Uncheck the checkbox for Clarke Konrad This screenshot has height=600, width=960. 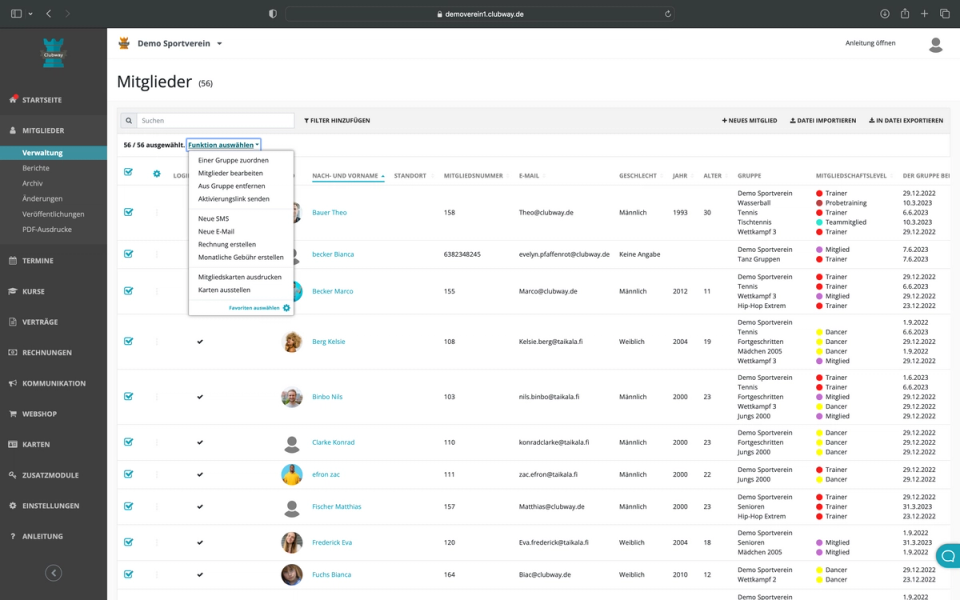point(128,441)
